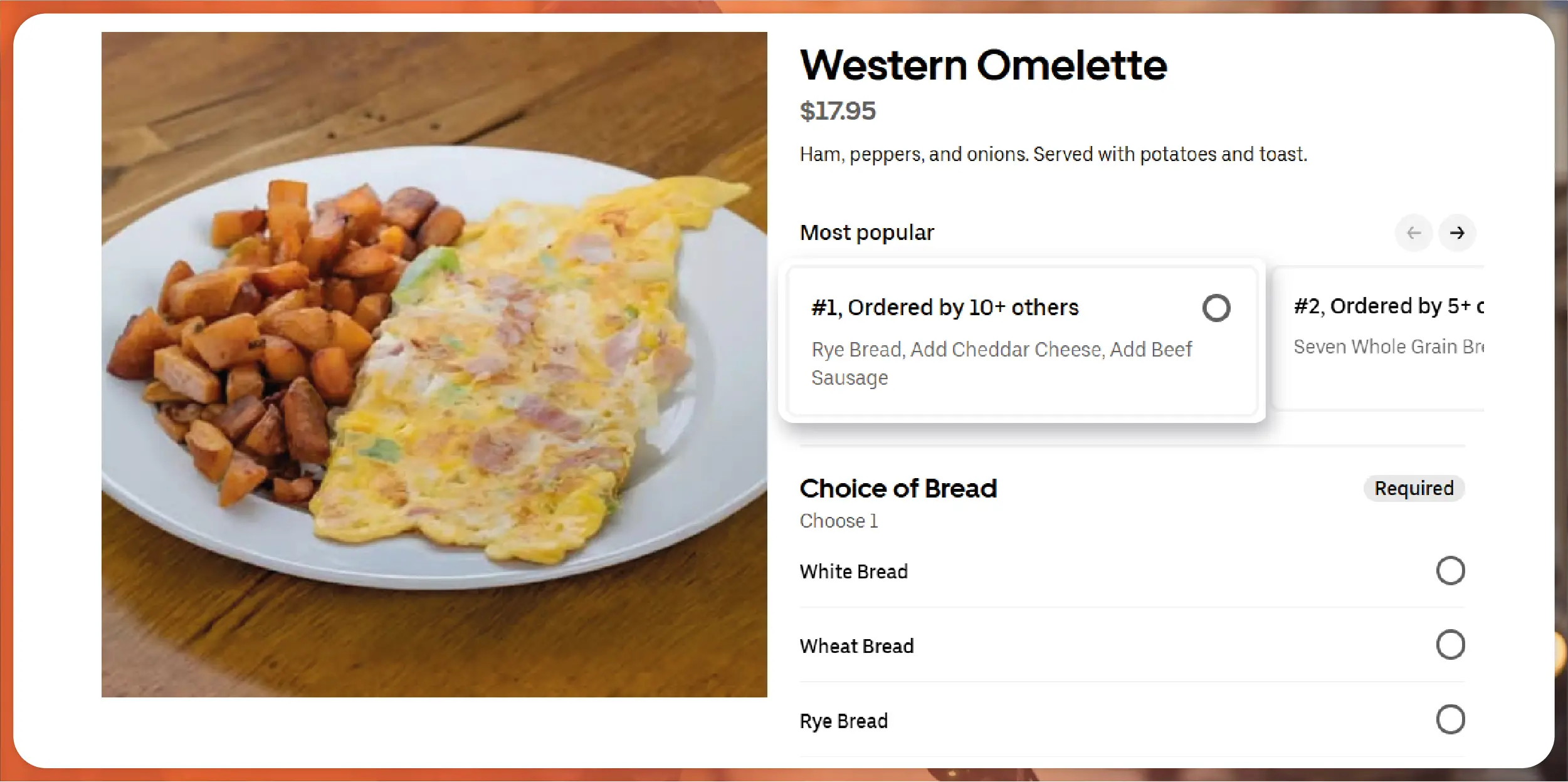Click the Western Omelette food photo

(434, 364)
